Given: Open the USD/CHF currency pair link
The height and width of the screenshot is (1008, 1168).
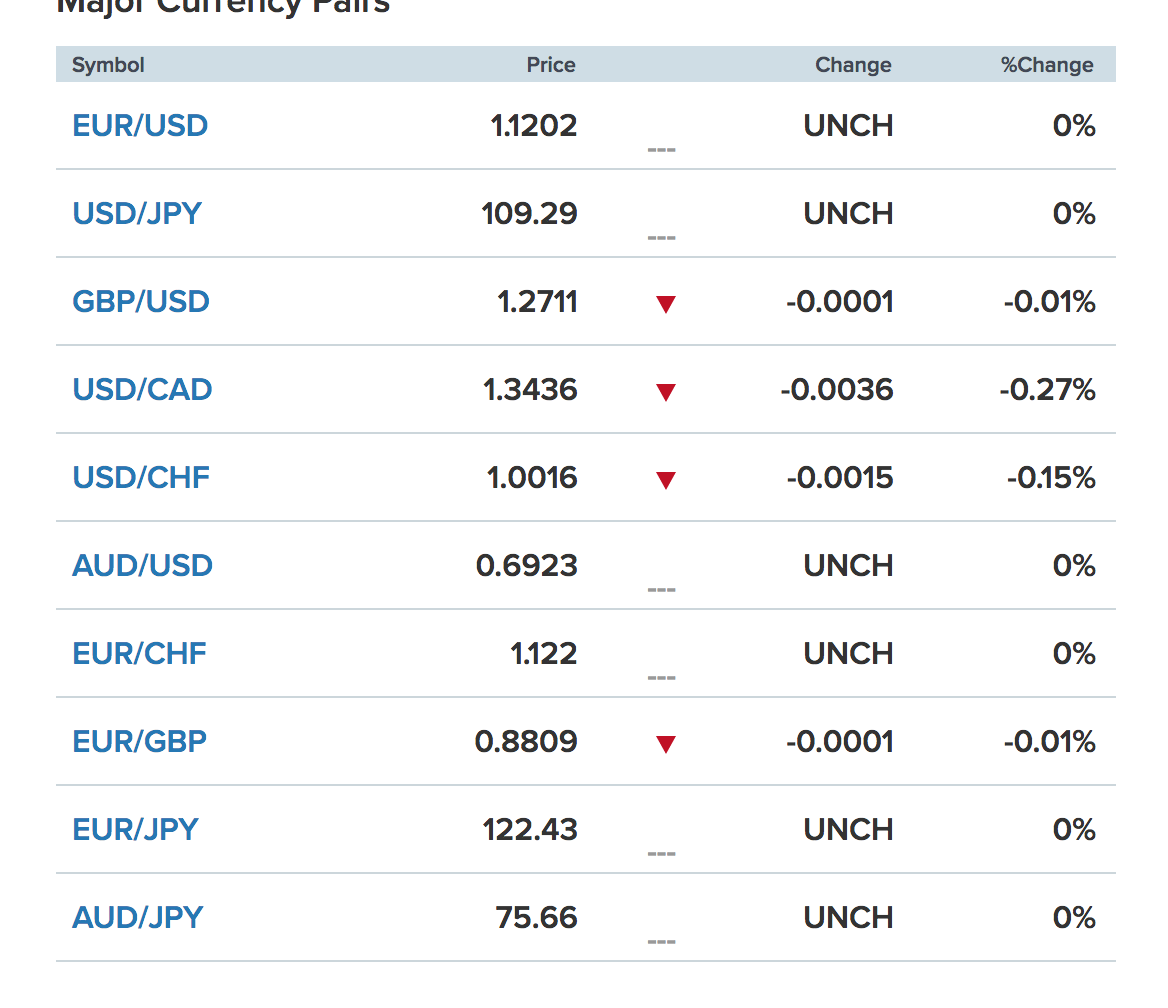Looking at the screenshot, I should [x=141, y=478].
